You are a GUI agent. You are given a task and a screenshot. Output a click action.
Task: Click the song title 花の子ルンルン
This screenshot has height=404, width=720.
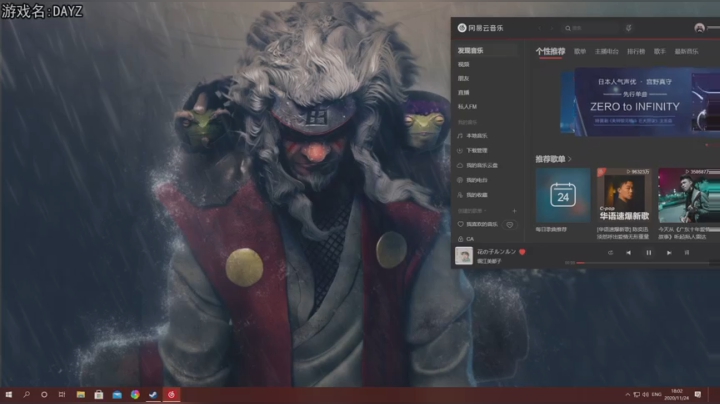pyautogui.click(x=496, y=252)
